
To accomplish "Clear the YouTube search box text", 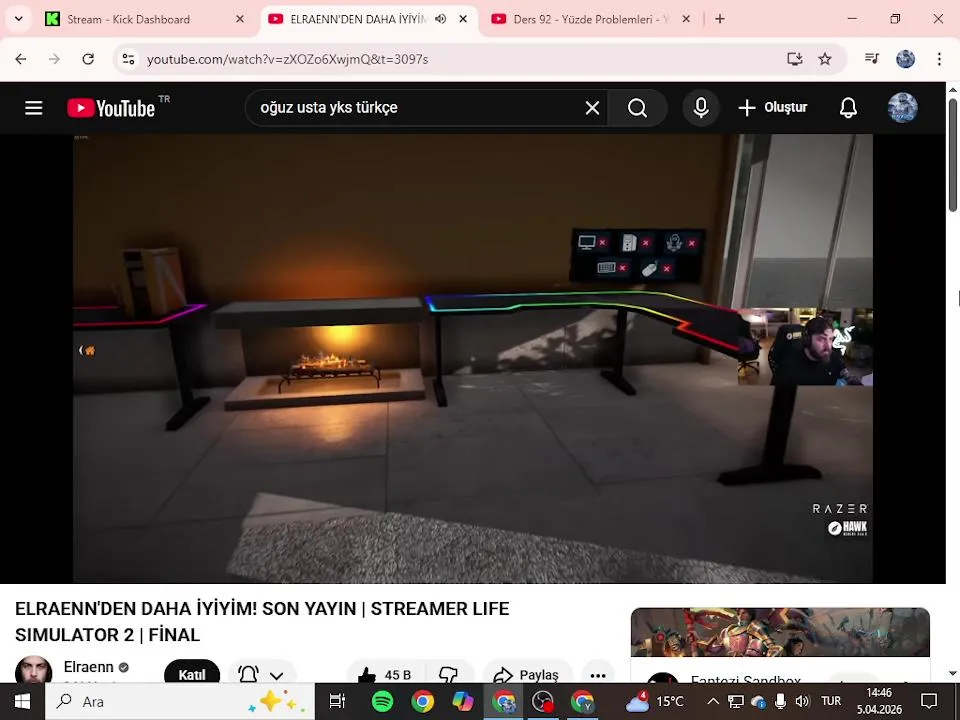I will coord(592,108).
